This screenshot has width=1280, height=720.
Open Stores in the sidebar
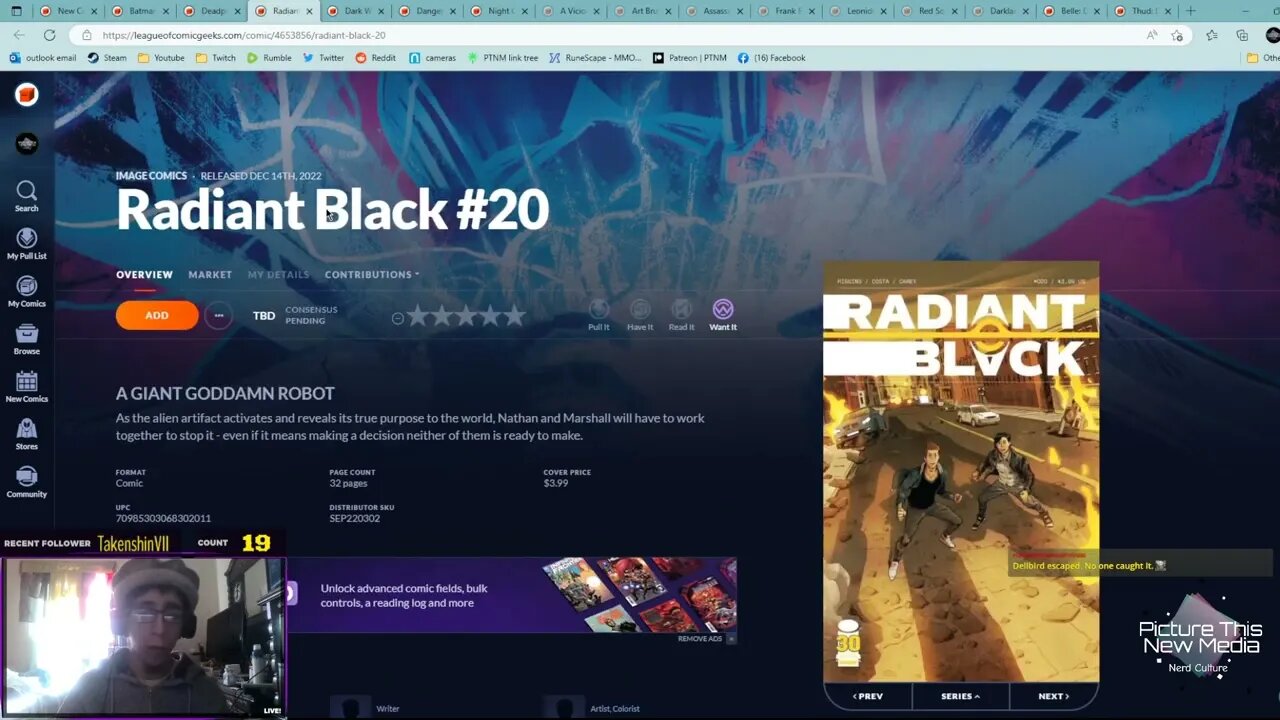27,435
